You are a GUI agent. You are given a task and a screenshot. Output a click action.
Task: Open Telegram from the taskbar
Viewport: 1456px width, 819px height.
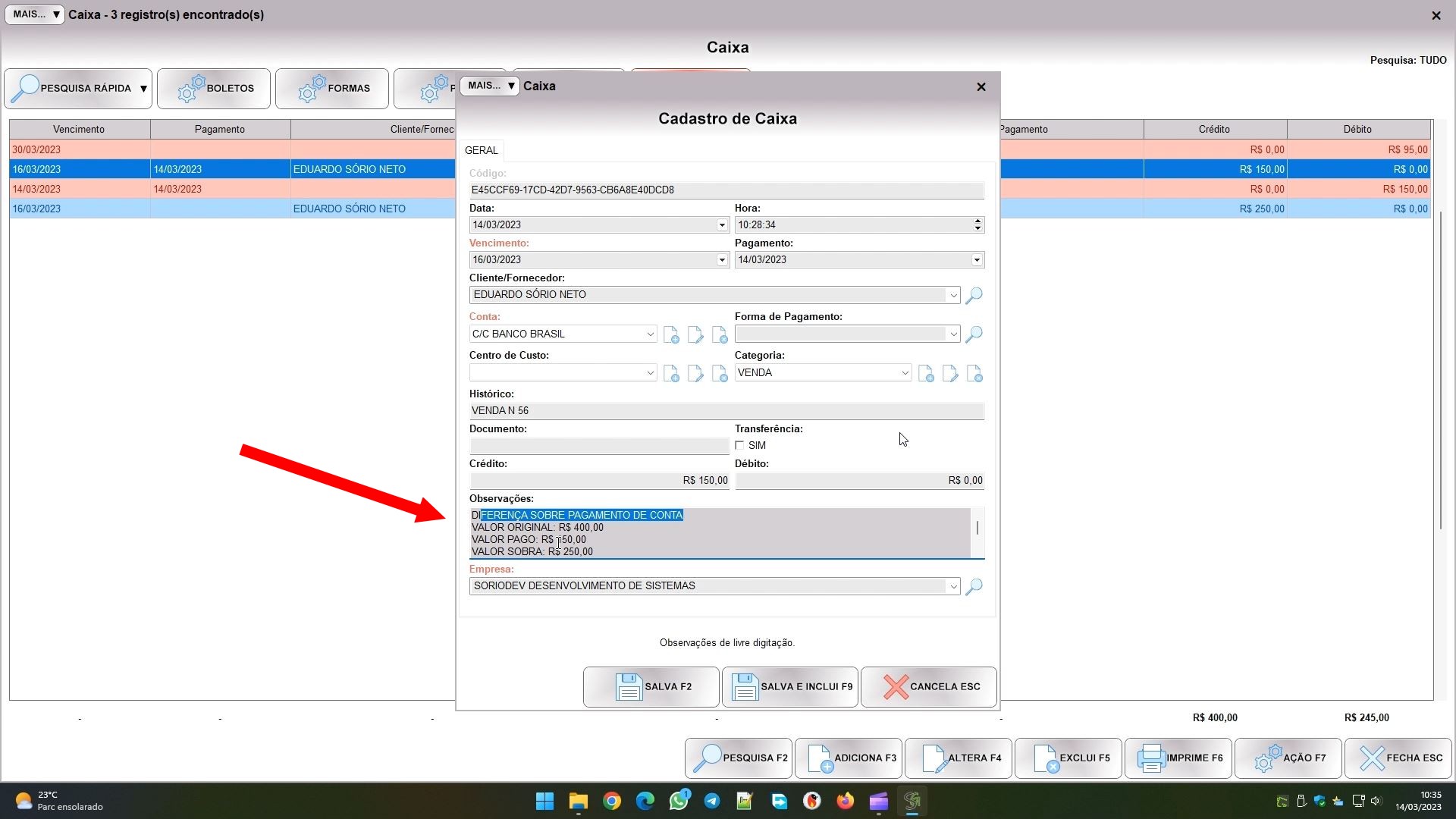[x=711, y=801]
